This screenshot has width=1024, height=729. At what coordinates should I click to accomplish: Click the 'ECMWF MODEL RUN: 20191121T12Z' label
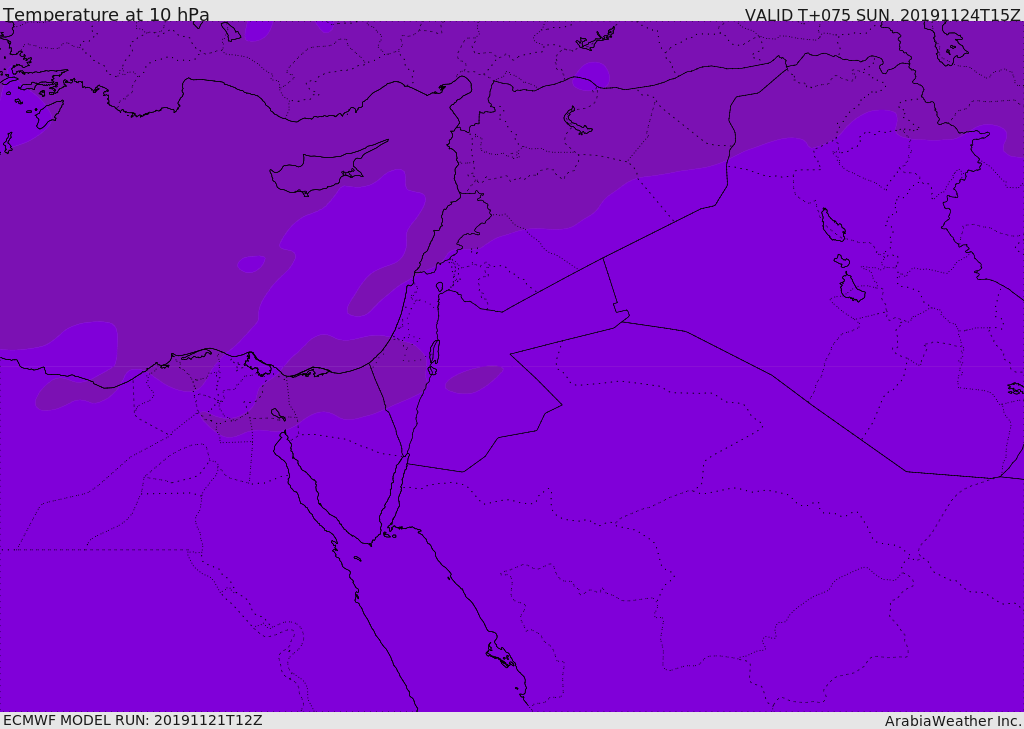point(133,720)
